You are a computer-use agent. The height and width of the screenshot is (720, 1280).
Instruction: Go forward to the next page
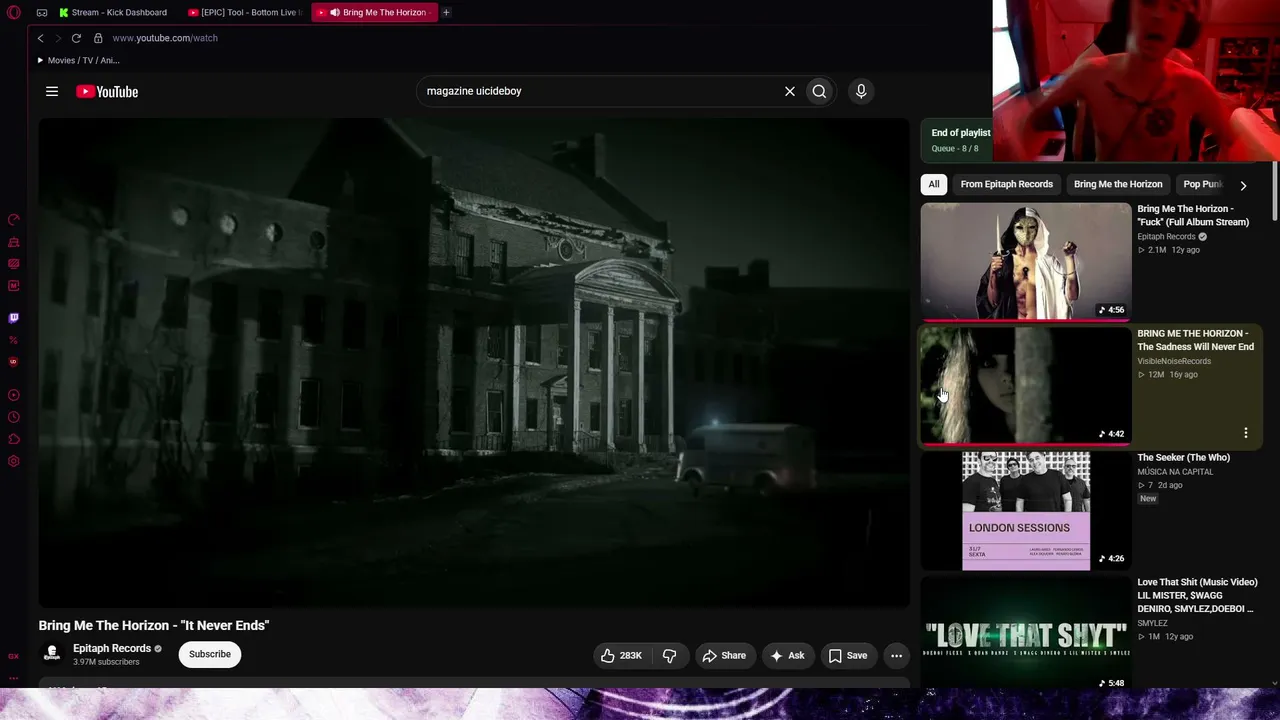click(x=58, y=38)
